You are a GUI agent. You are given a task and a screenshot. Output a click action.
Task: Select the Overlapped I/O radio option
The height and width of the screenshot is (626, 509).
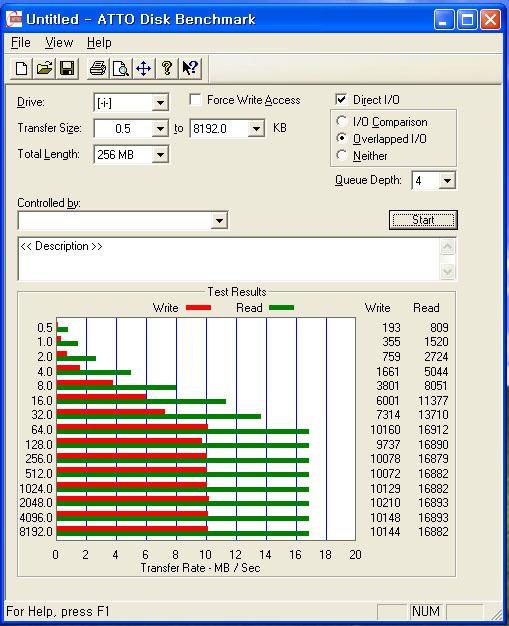342,138
